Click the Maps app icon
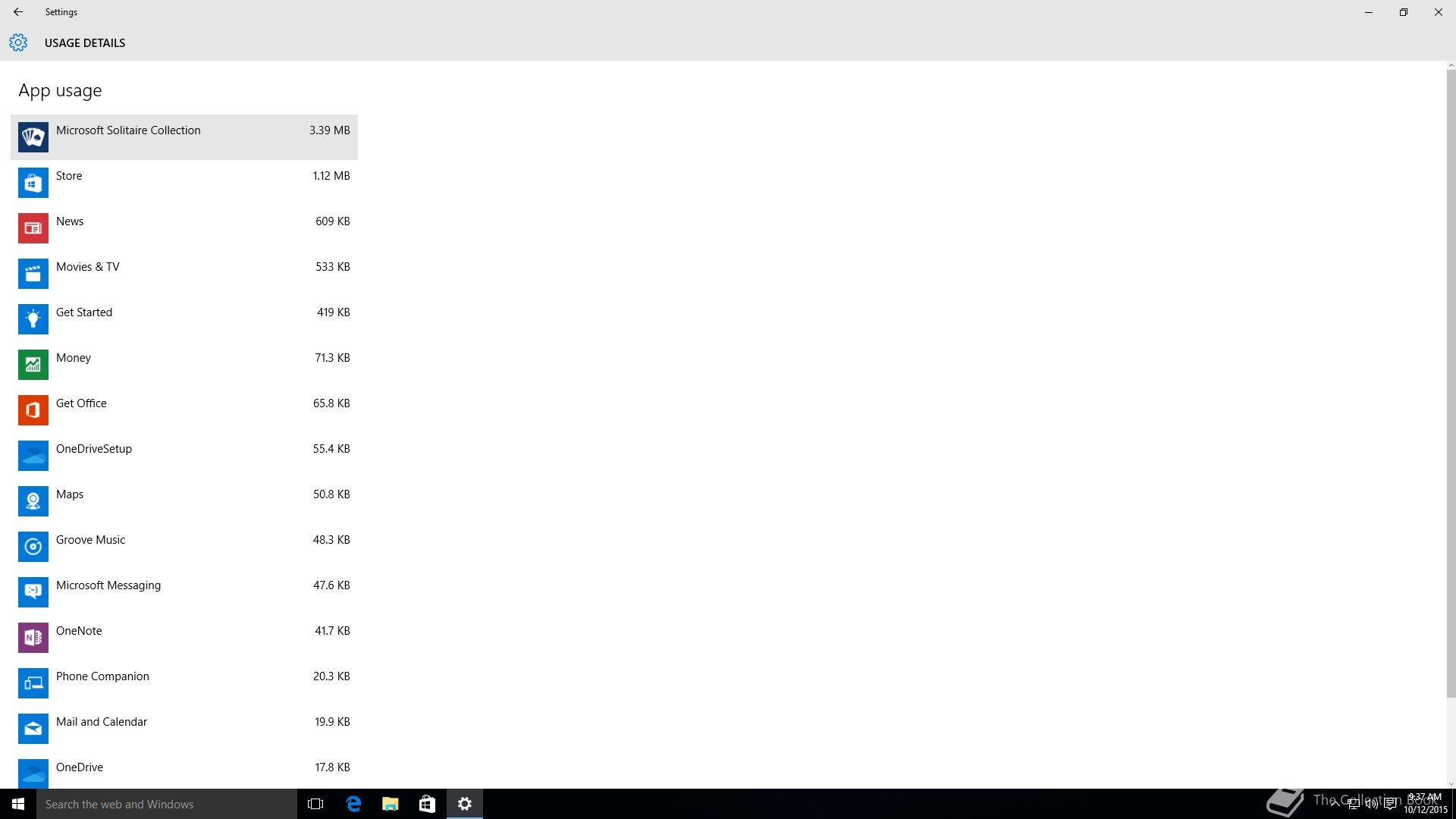The width and height of the screenshot is (1456, 819). coord(33,501)
